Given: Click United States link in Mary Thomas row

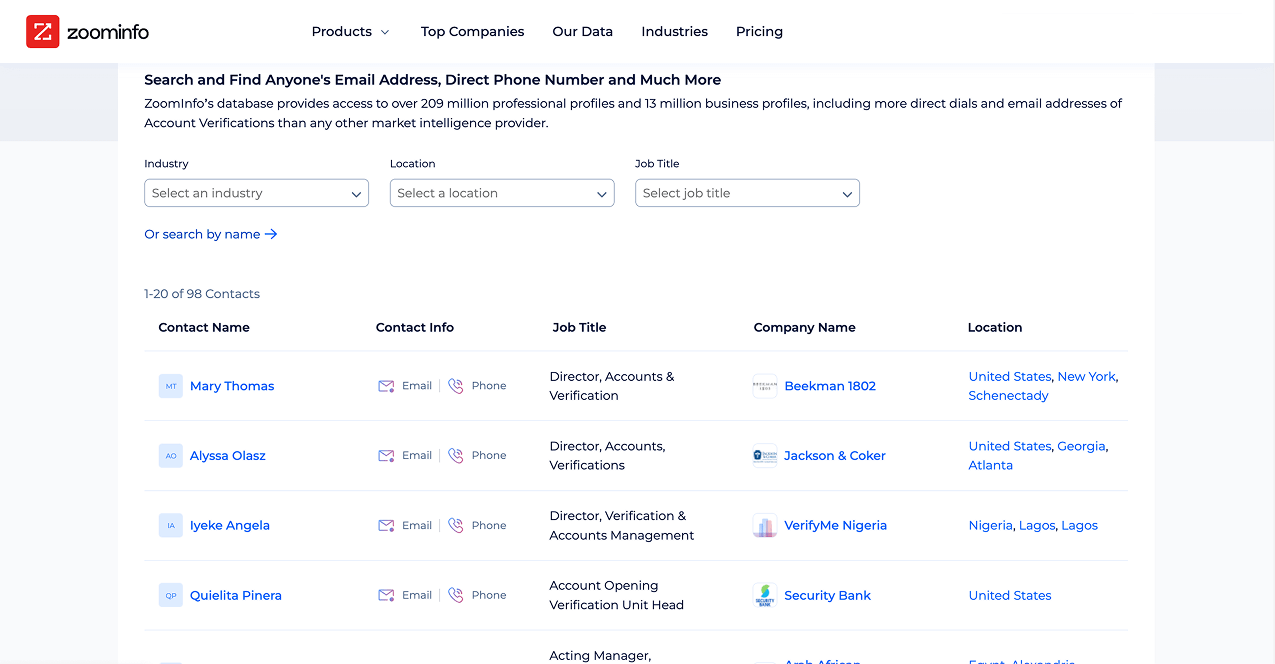Looking at the screenshot, I should click(x=1010, y=377).
